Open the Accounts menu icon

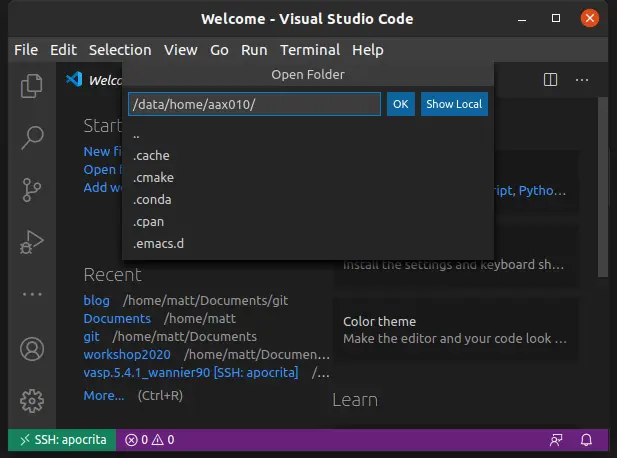(32, 349)
